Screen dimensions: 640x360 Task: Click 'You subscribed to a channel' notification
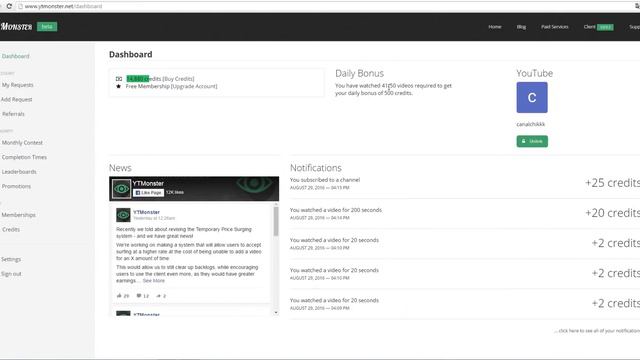pos(325,180)
